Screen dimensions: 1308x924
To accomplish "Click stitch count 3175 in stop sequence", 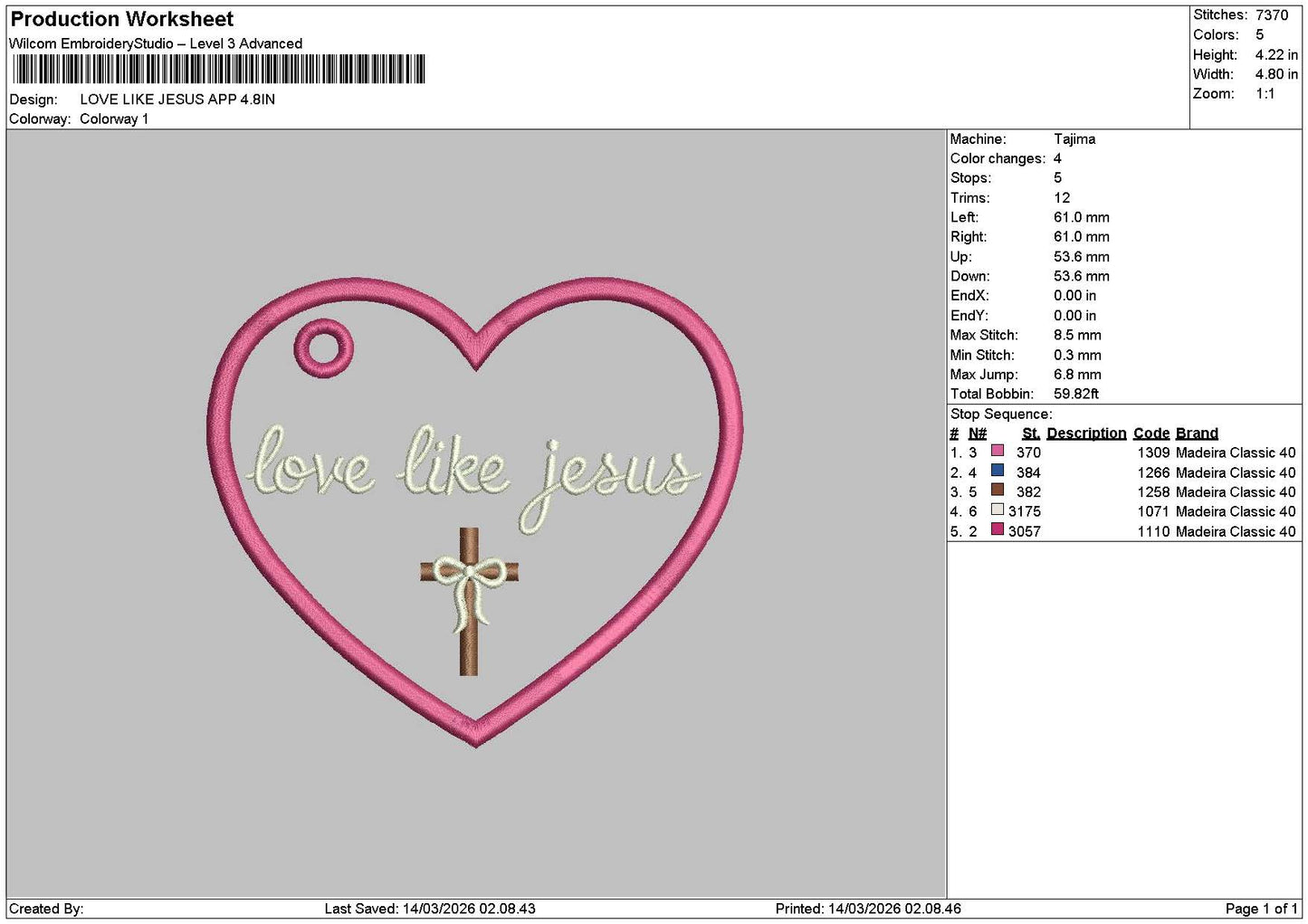I will tap(1025, 511).
